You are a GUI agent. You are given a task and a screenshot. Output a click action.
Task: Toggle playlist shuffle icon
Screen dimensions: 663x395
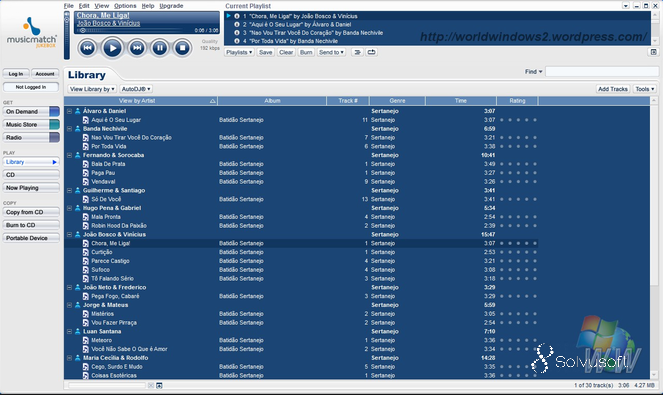[357, 52]
